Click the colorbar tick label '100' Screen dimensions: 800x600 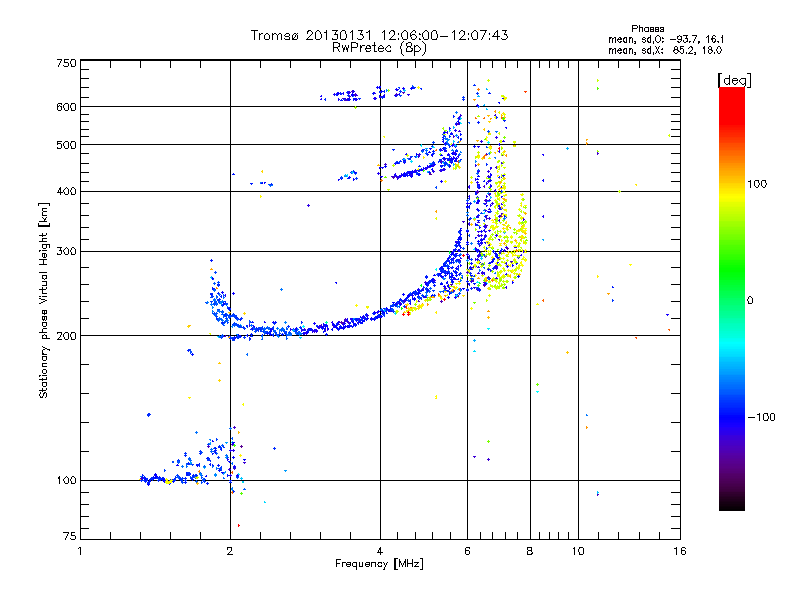(x=757, y=184)
